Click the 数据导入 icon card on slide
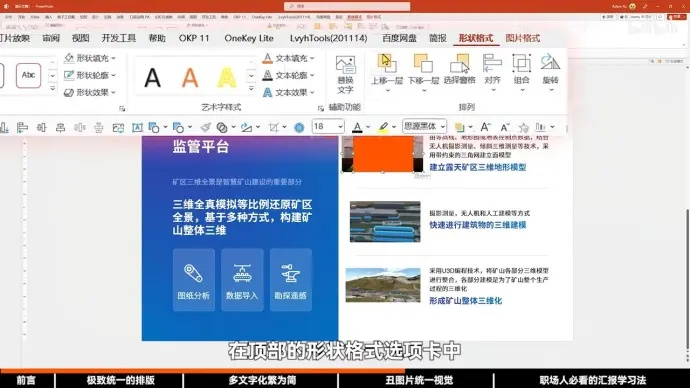 pos(242,280)
